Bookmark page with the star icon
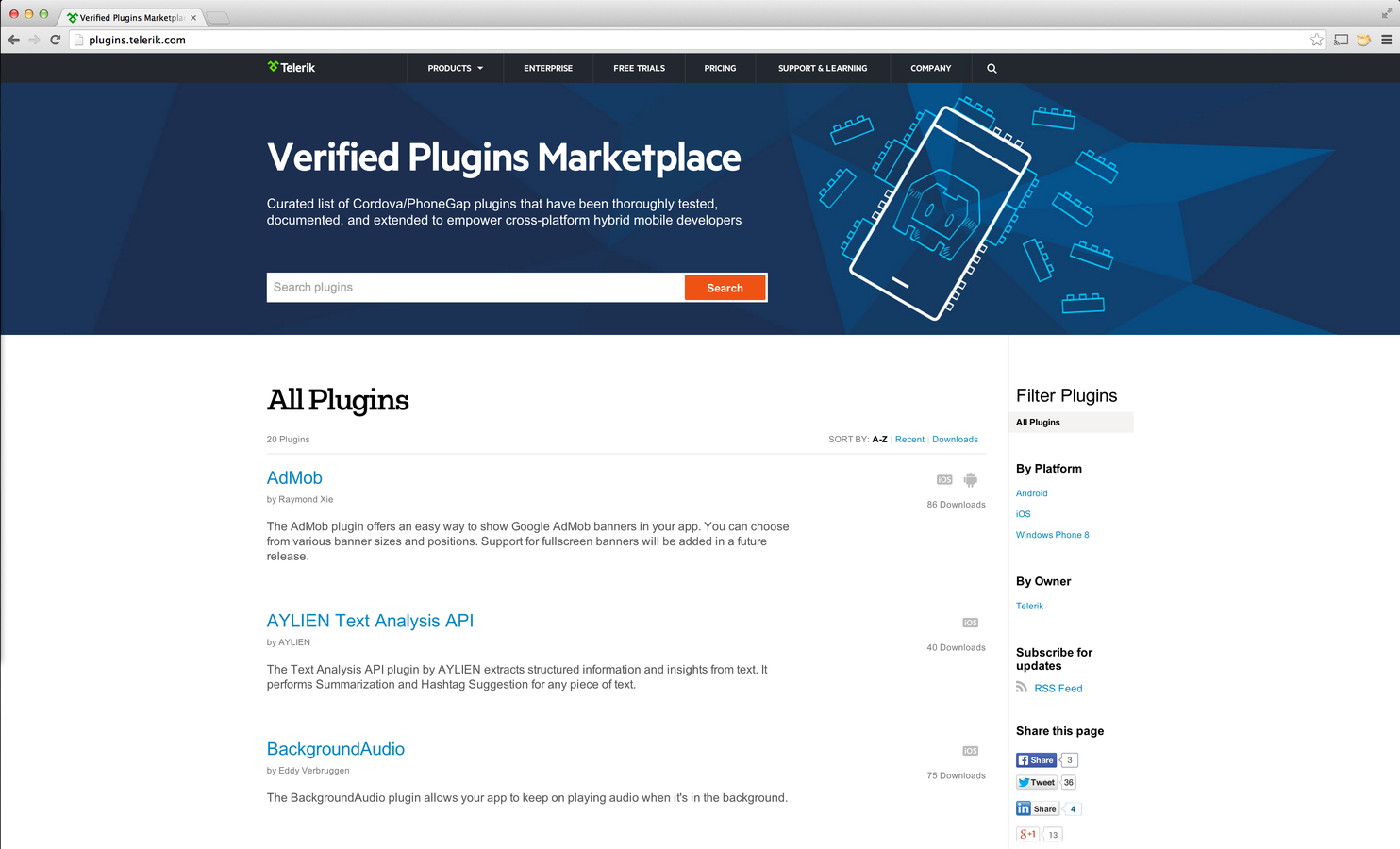This screenshot has height=849, width=1400. pyautogui.click(x=1316, y=40)
